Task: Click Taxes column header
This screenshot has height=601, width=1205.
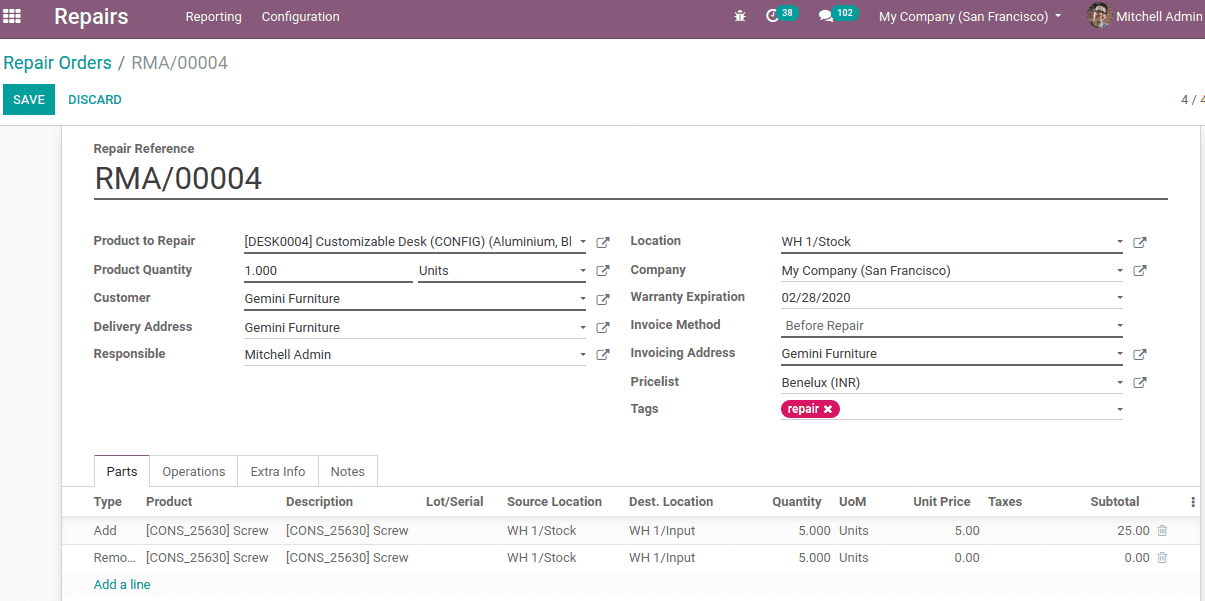Action: click(1005, 502)
